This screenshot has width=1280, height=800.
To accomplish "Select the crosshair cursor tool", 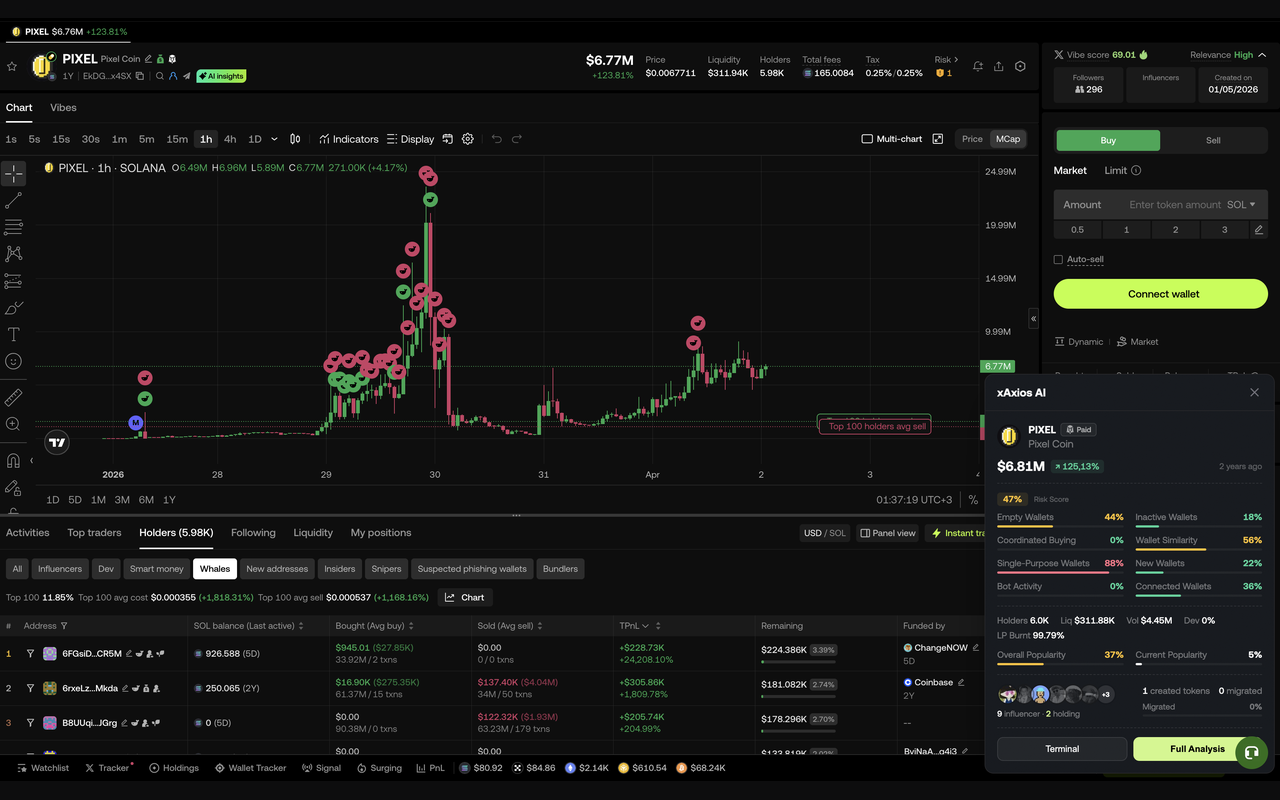I will click(13, 174).
